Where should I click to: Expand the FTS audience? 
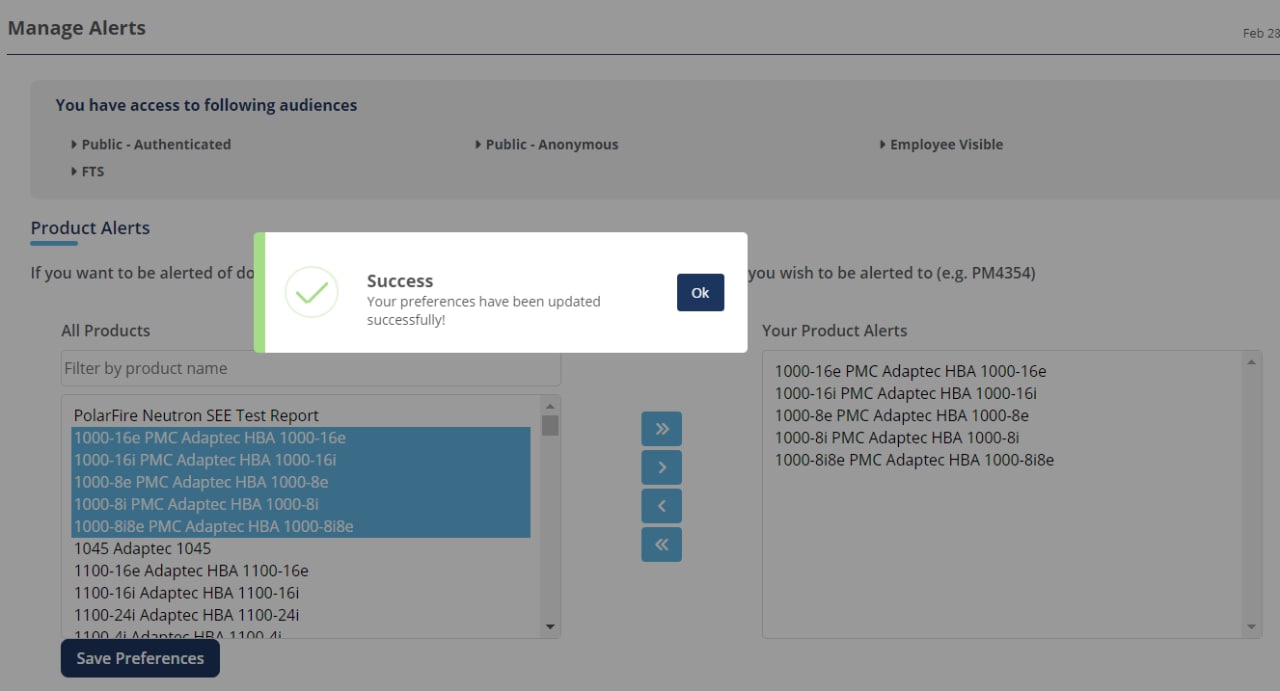coord(93,171)
